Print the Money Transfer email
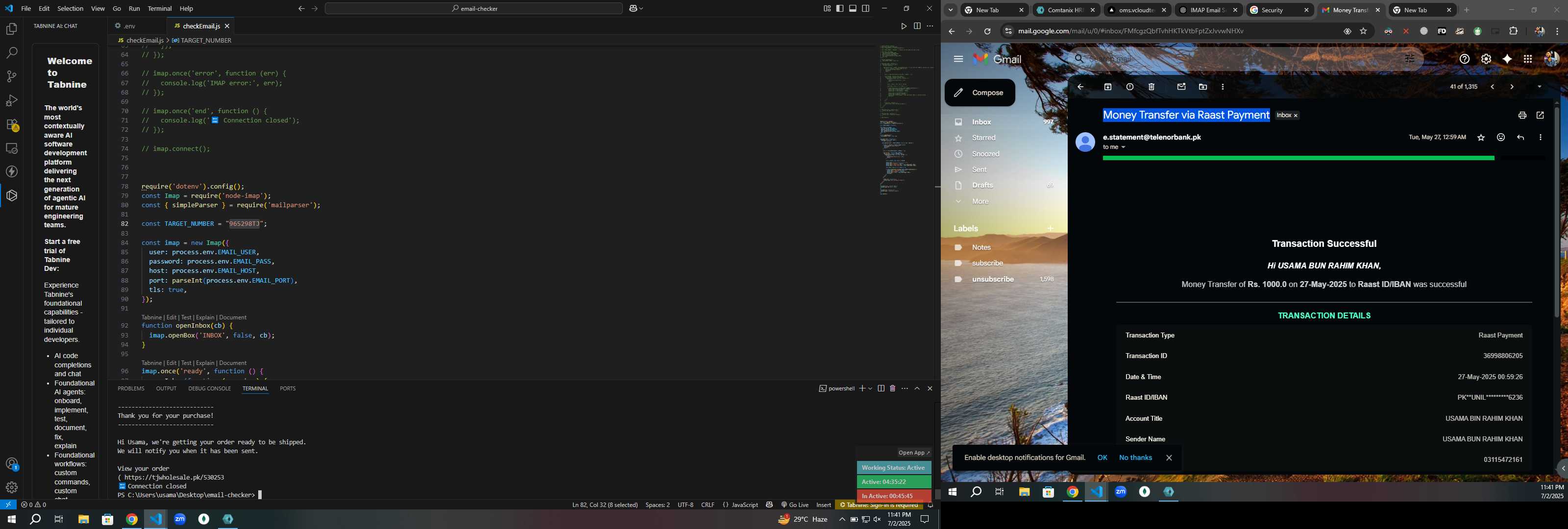1568x529 pixels. [x=1522, y=116]
